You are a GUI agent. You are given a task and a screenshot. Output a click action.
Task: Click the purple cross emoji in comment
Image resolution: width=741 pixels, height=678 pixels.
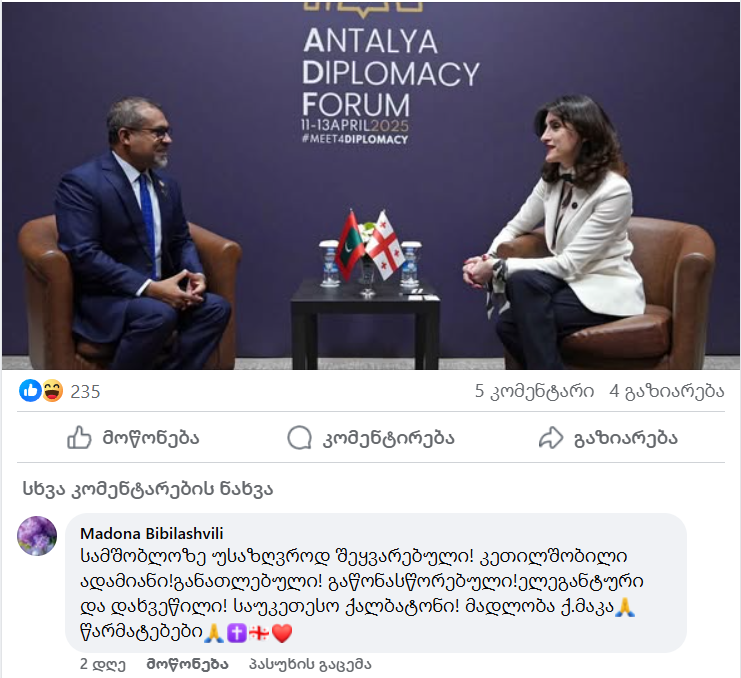coord(237,633)
